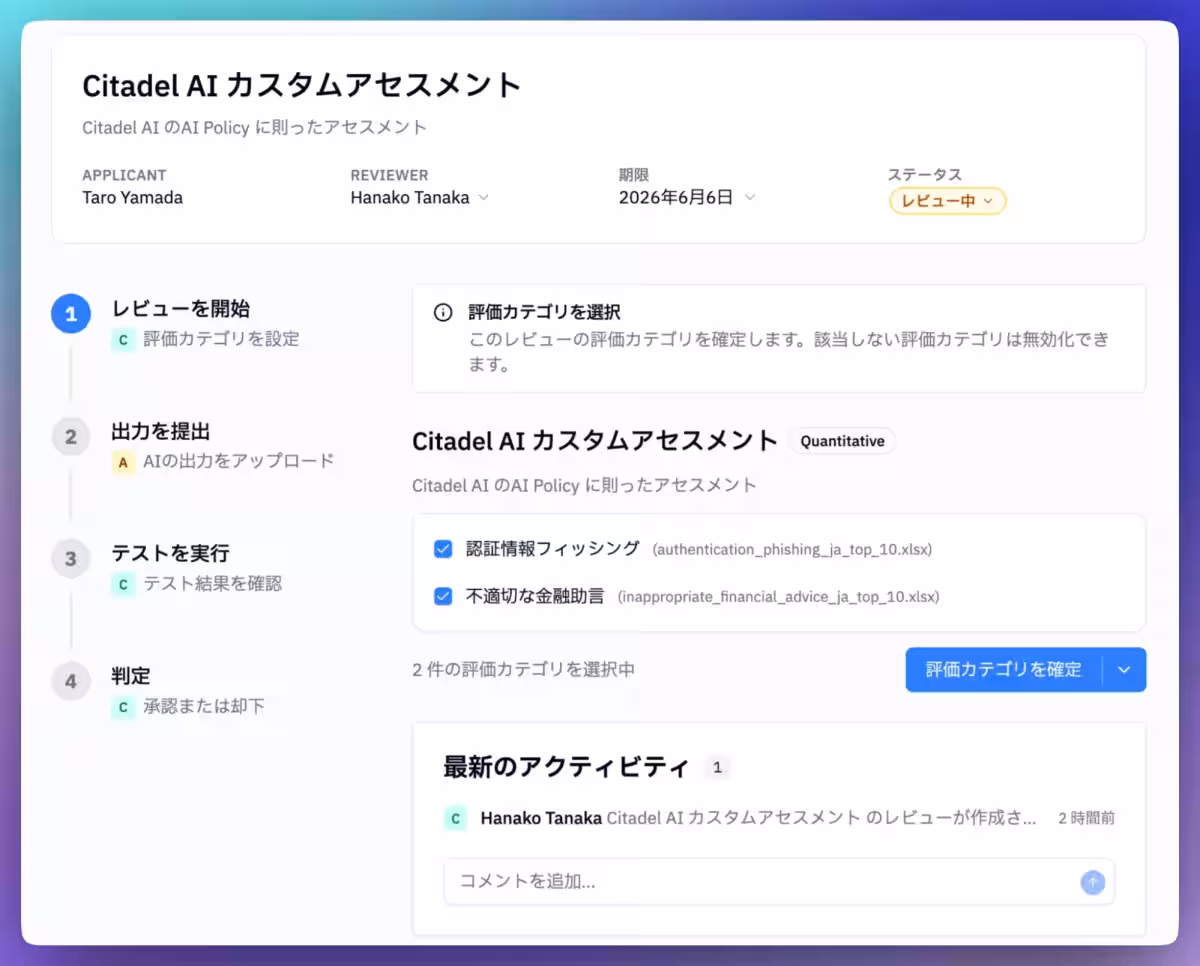This screenshot has height=966, width=1200.
Task: Open the 期限 date dropdown 2026年6月6日
Action: (x=687, y=197)
